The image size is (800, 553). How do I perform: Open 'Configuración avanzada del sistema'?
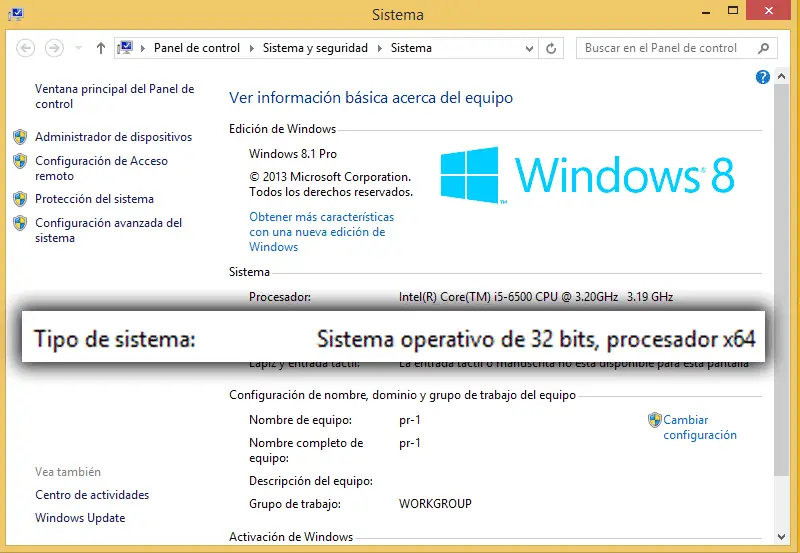coord(108,230)
